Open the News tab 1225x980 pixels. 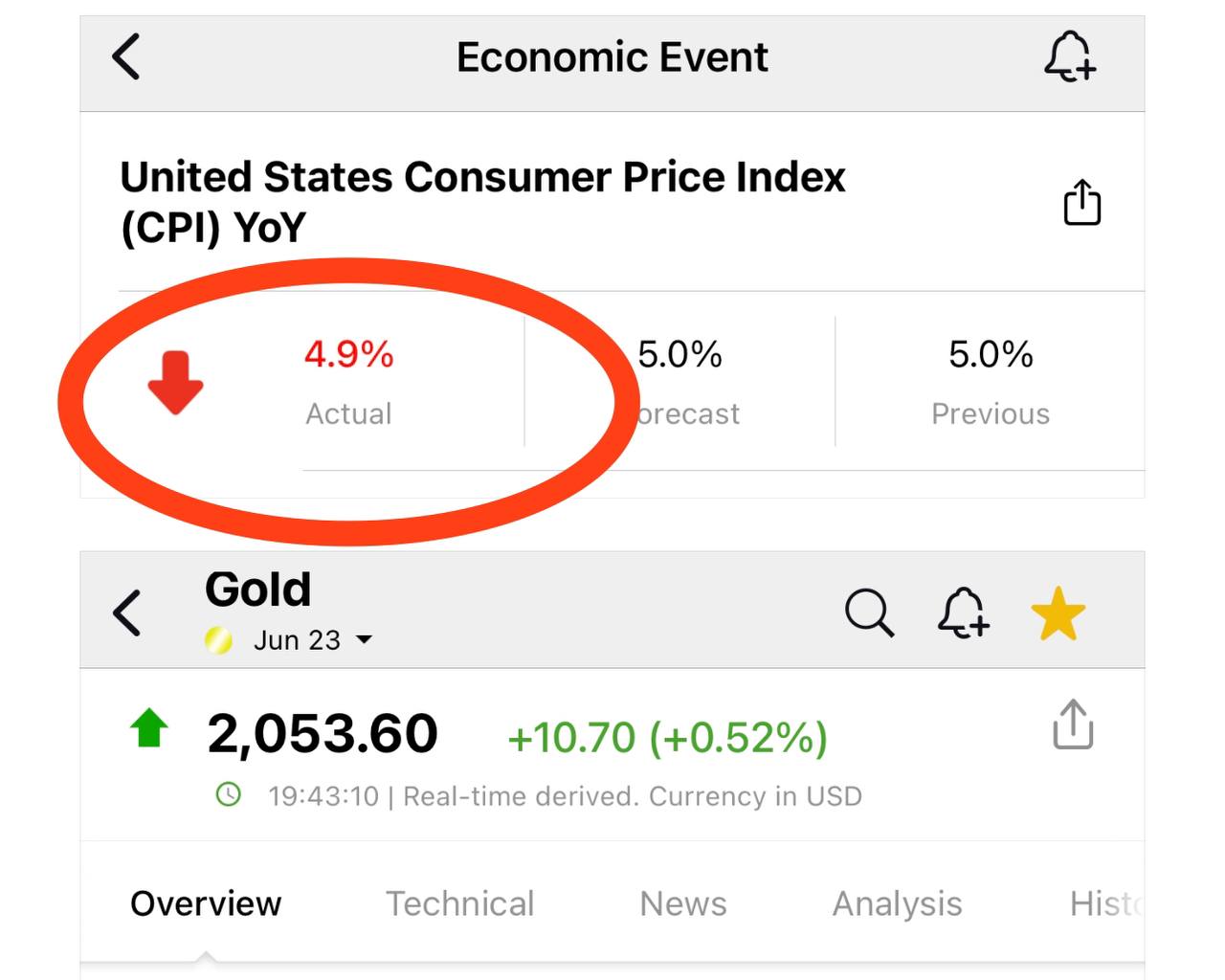click(683, 903)
